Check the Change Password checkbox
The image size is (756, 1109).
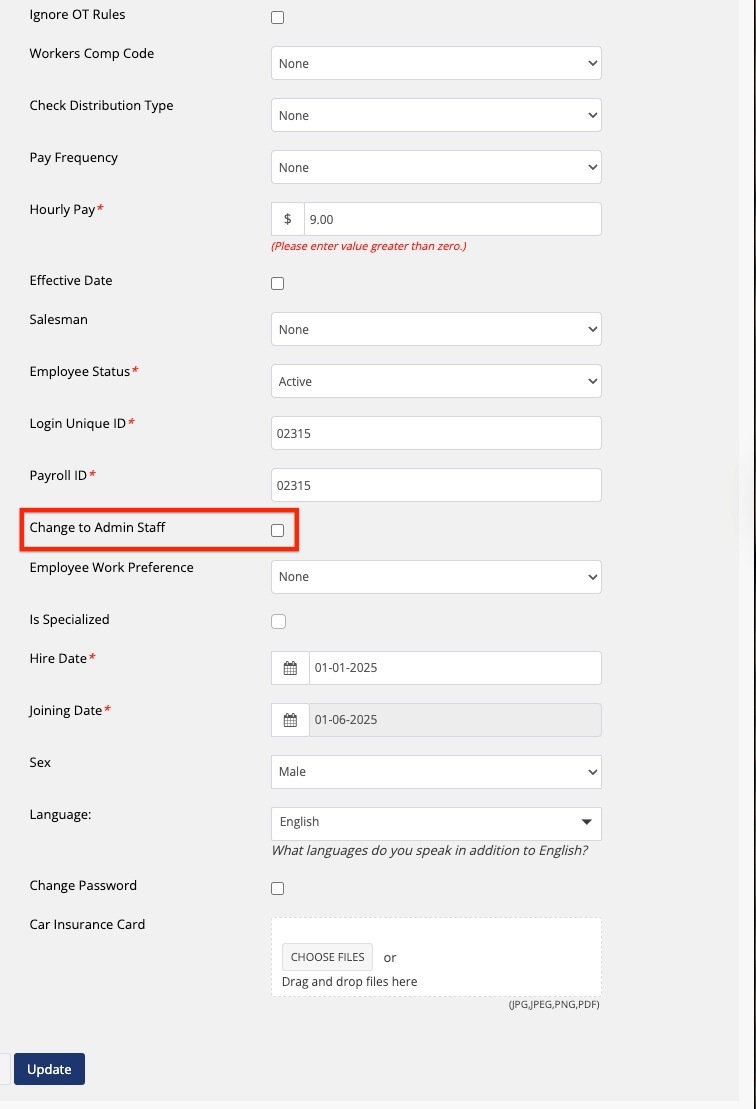[278, 888]
